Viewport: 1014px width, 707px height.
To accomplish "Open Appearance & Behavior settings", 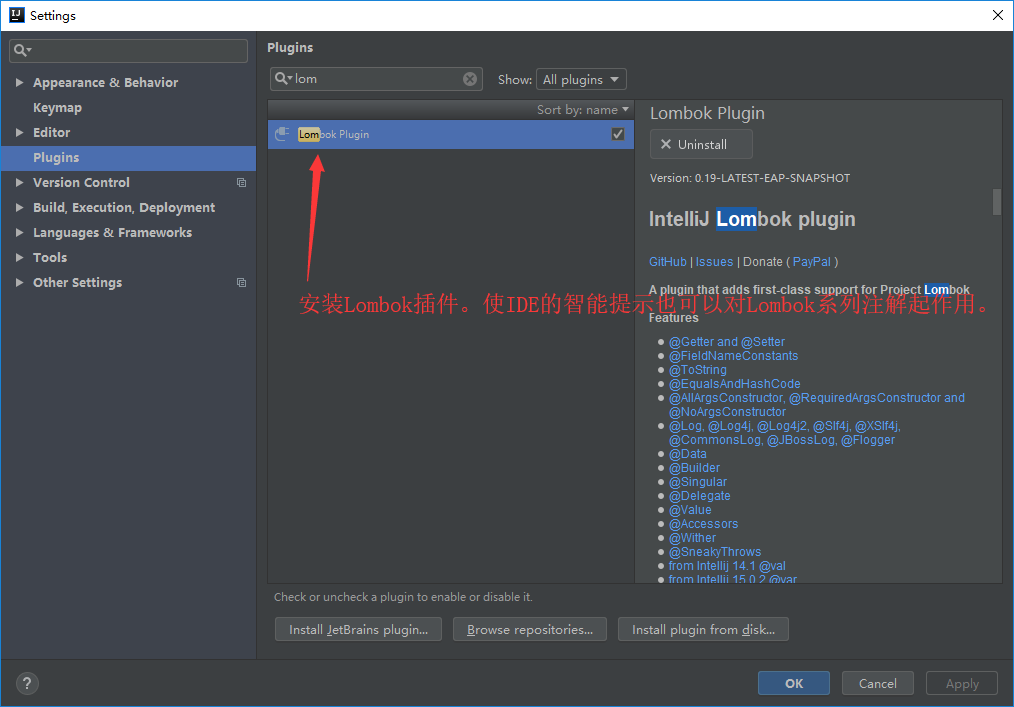I will pyautogui.click(x=105, y=82).
